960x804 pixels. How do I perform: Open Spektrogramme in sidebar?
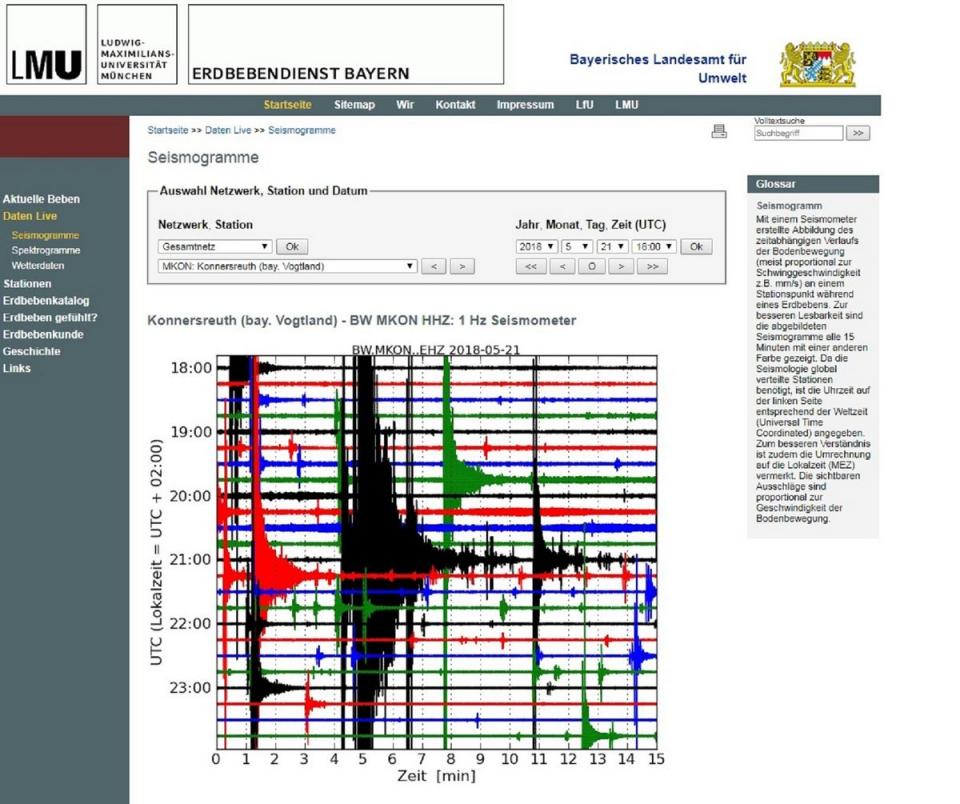[x=46, y=250]
